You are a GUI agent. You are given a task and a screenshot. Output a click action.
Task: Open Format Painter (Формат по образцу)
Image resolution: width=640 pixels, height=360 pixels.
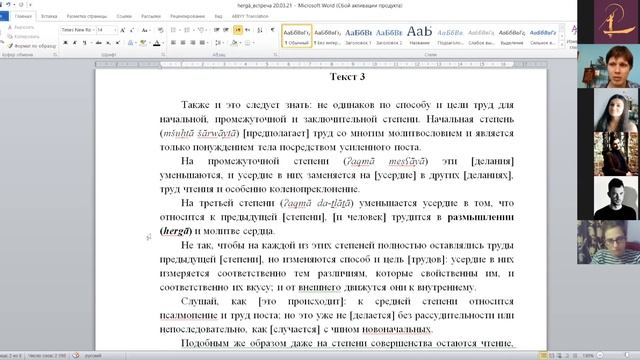(x=32, y=46)
